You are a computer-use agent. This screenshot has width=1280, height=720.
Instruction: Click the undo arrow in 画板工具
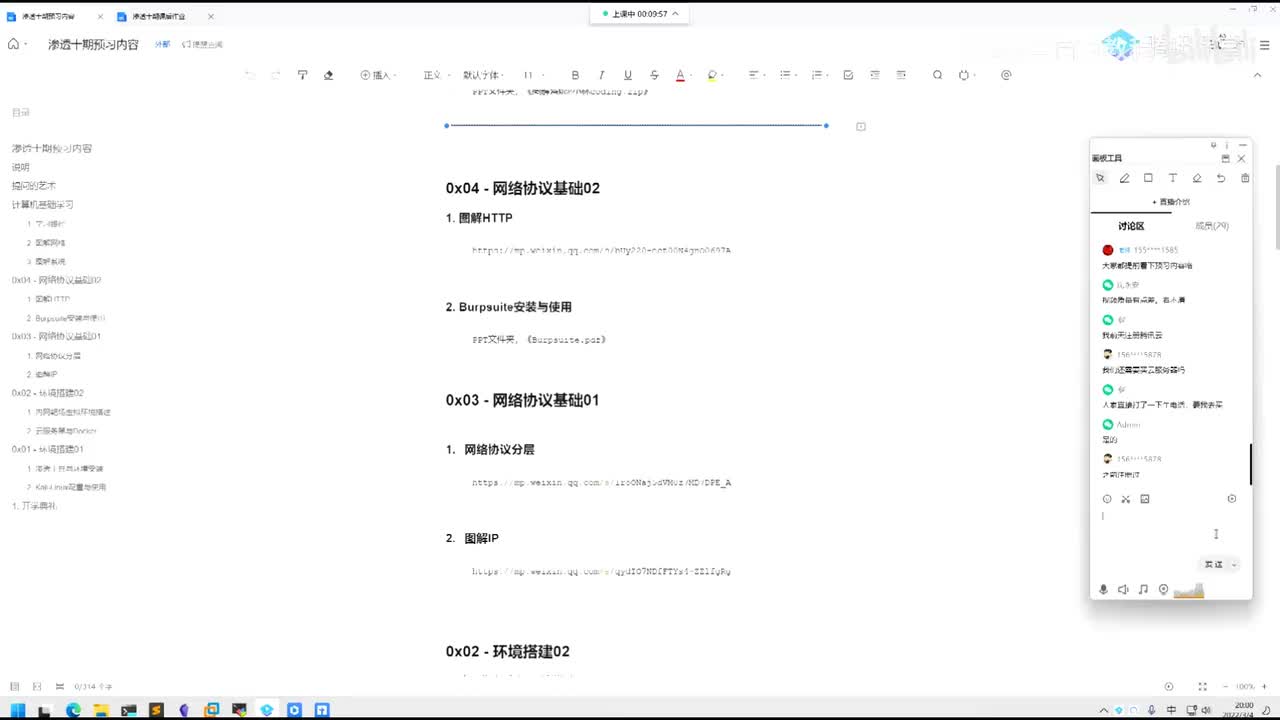pos(1221,178)
